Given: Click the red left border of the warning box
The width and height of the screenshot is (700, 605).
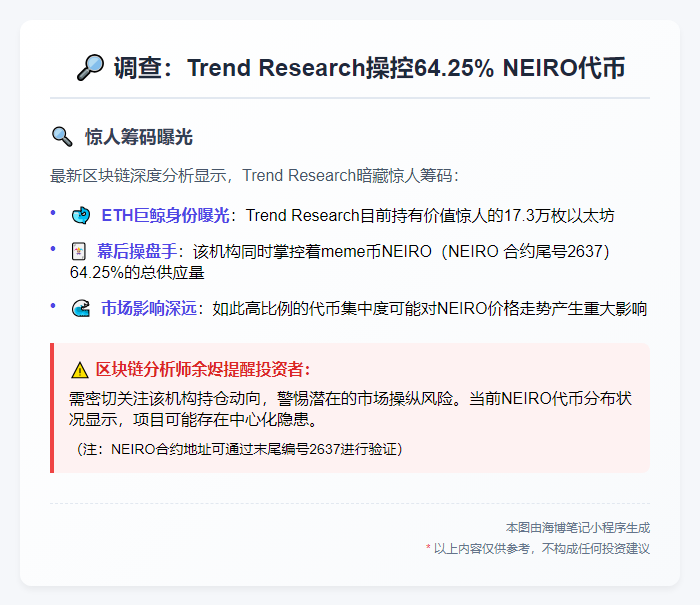Looking at the screenshot, I should [52, 408].
